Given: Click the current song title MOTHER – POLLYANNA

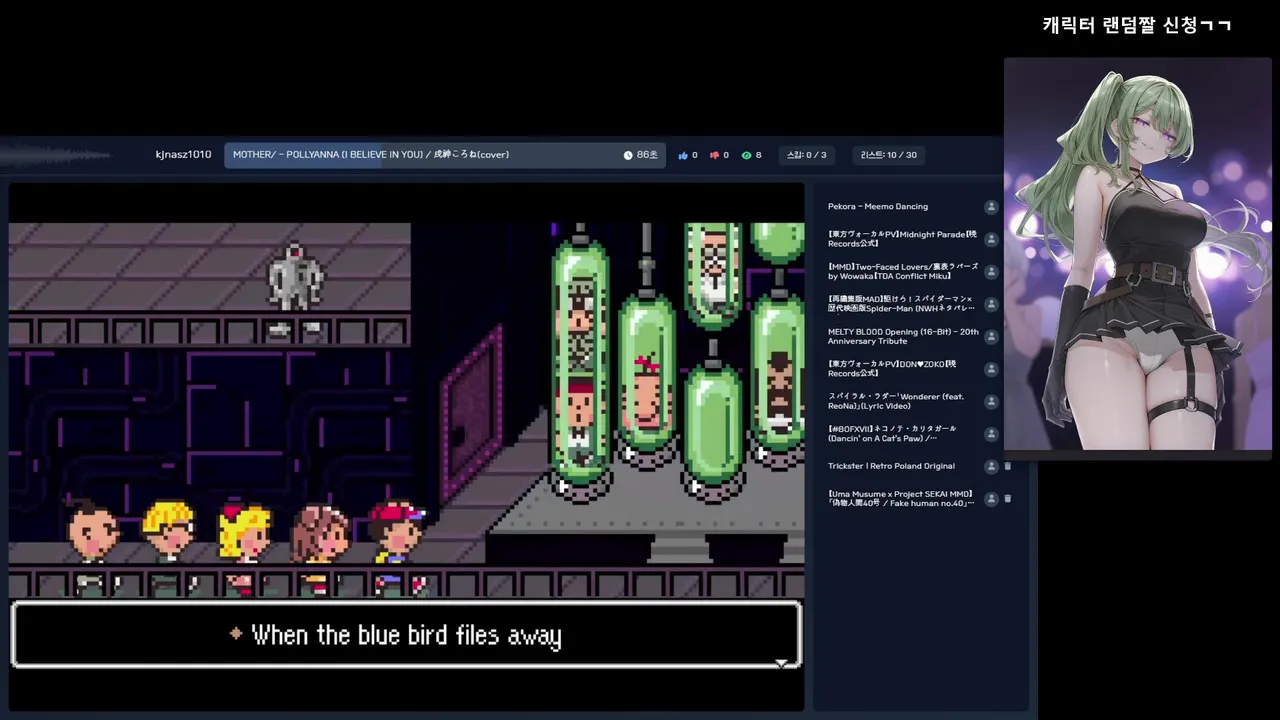Looking at the screenshot, I should pyautogui.click(x=371, y=155).
